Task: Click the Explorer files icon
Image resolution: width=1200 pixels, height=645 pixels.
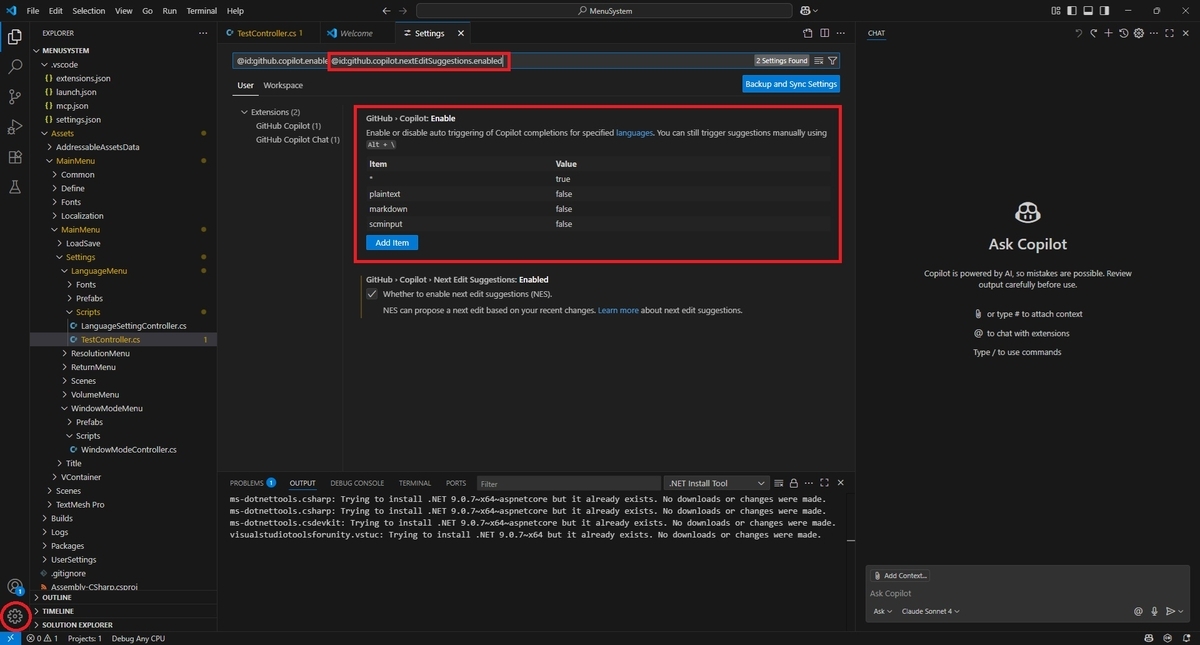Action: click(15, 37)
